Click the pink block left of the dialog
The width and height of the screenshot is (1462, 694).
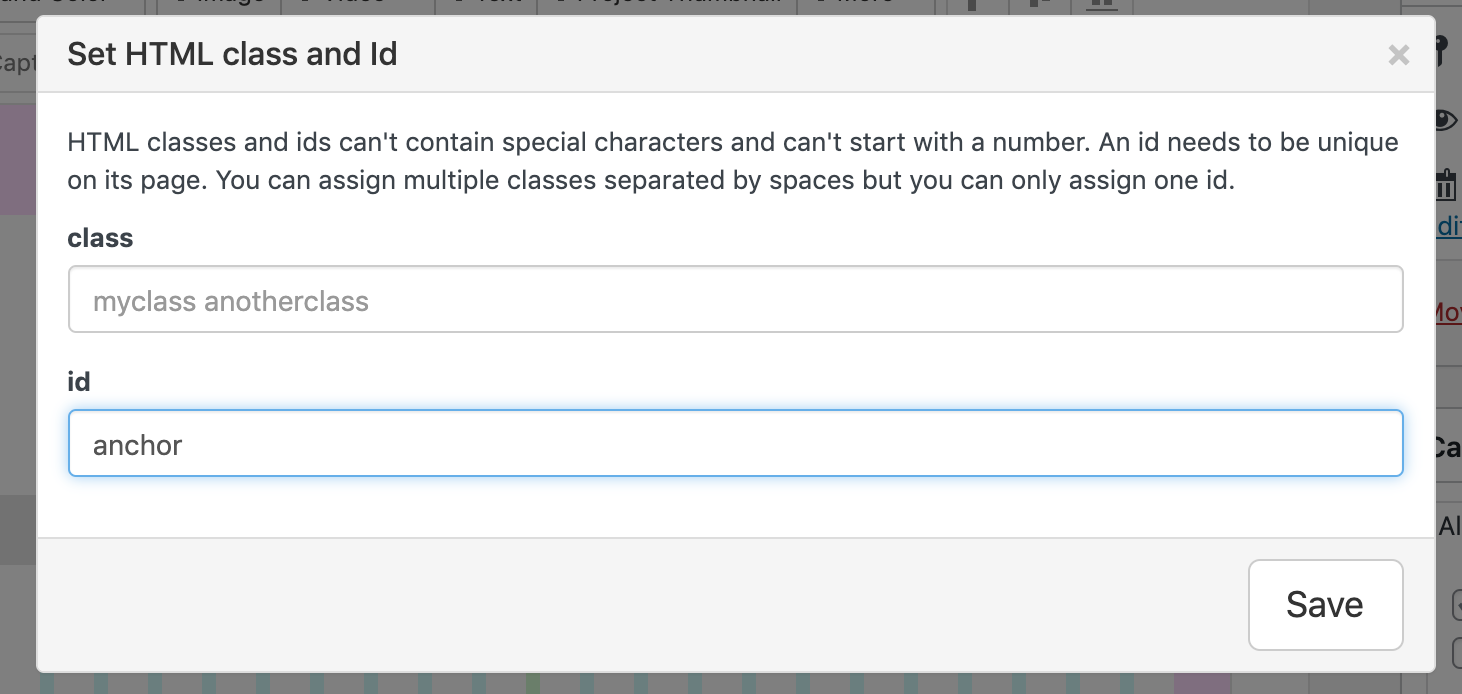18,160
